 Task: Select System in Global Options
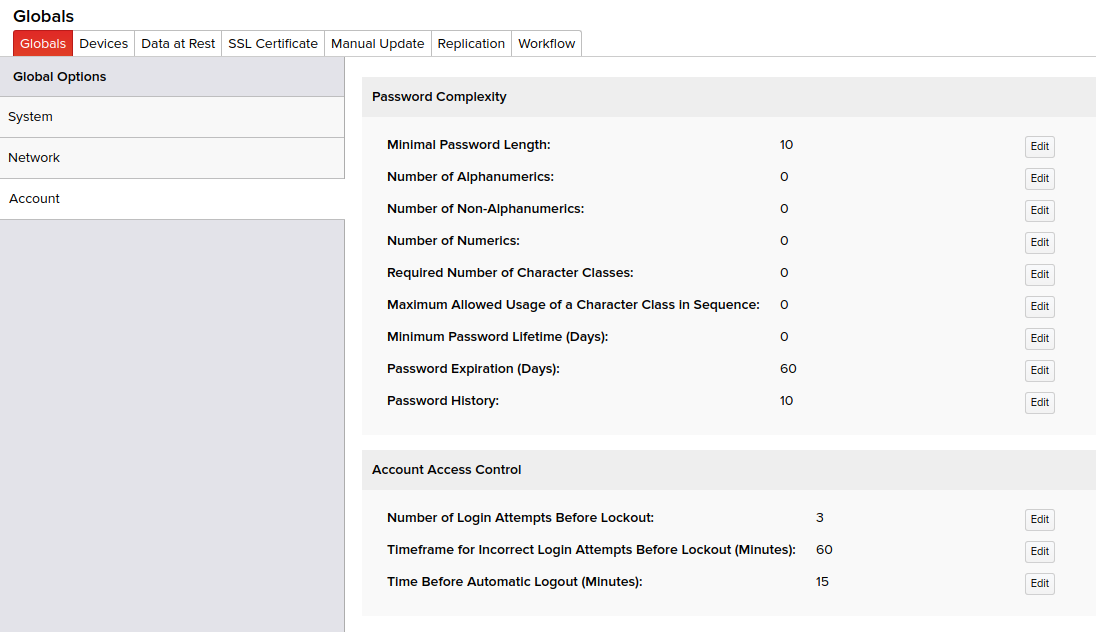[x=172, y=117]
